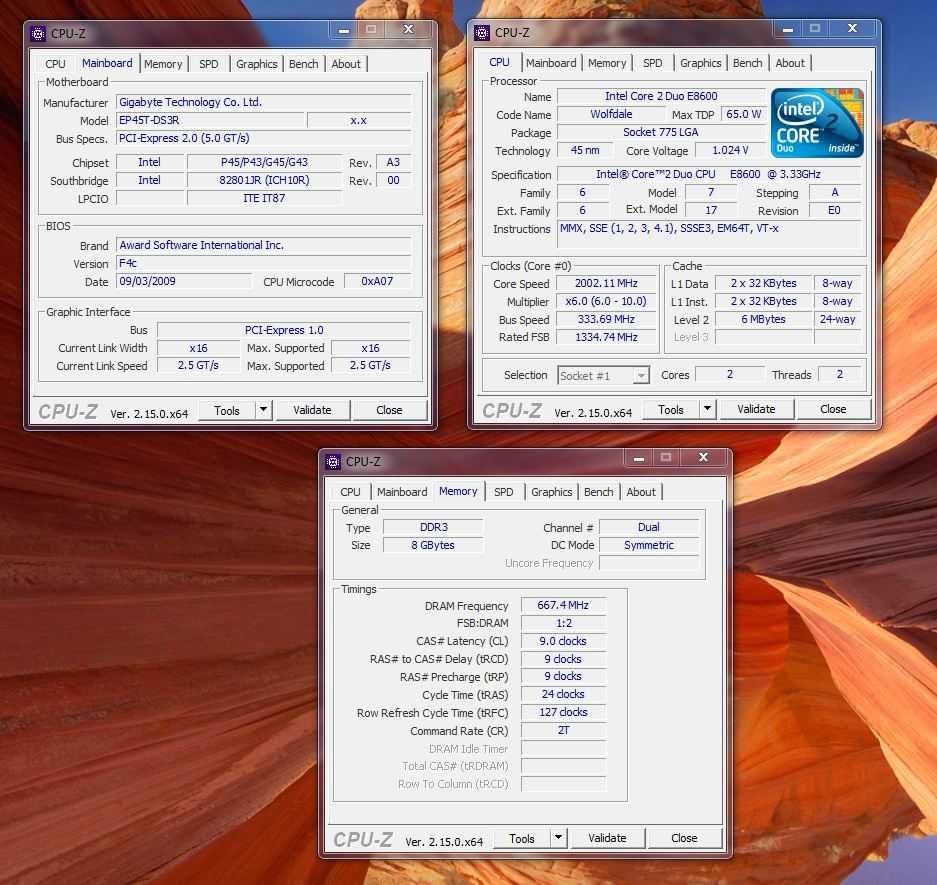Minimize the Memory CPU-Z window
937x885 pixels.
639,458
